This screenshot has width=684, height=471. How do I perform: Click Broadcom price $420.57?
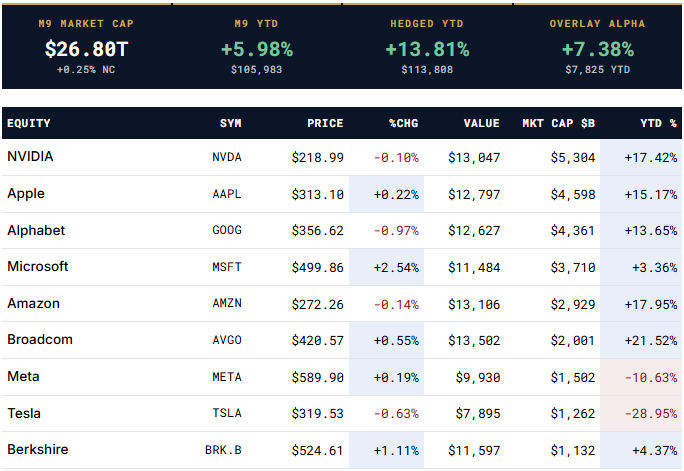pos(318,341)
